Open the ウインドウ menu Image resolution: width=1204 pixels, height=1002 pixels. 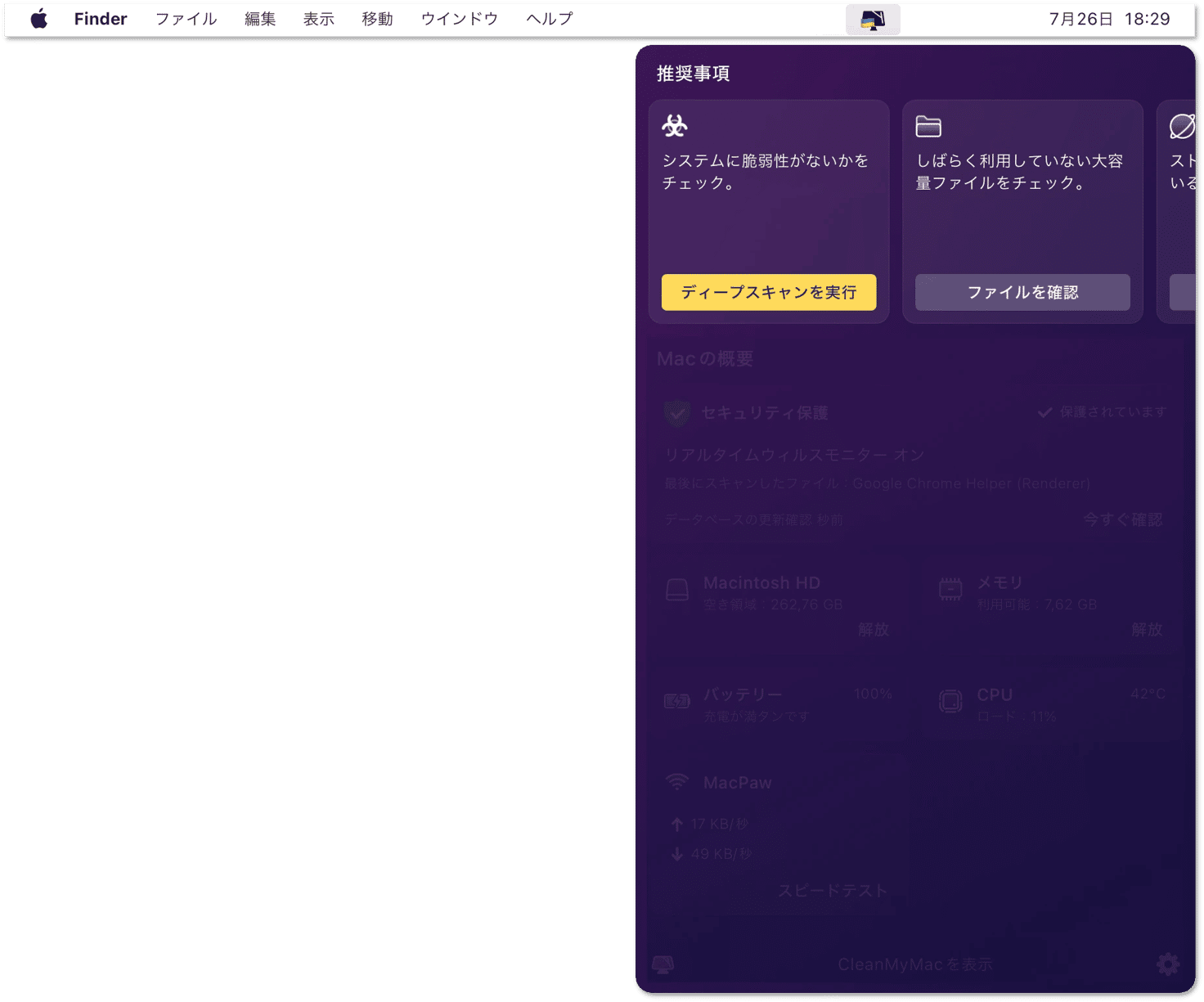(460, 19)
